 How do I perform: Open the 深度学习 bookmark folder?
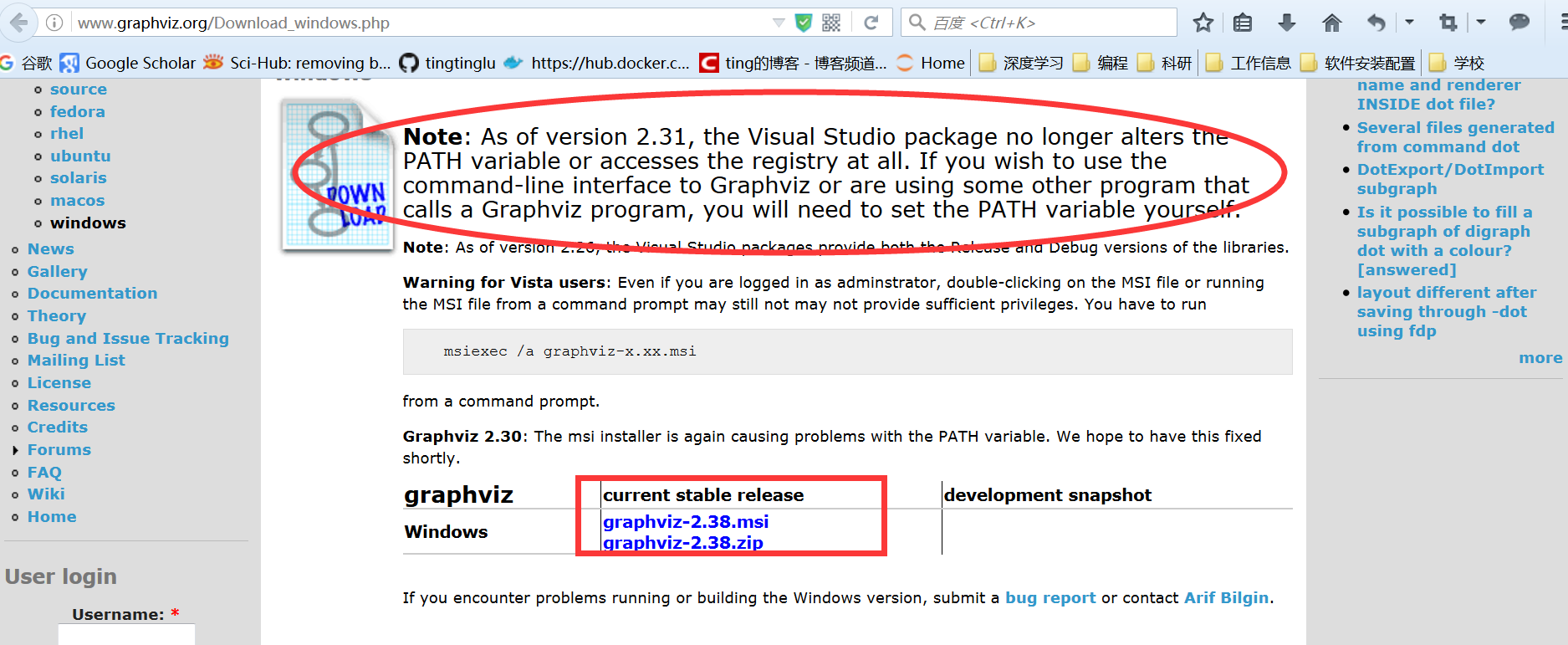point(1021,63)
